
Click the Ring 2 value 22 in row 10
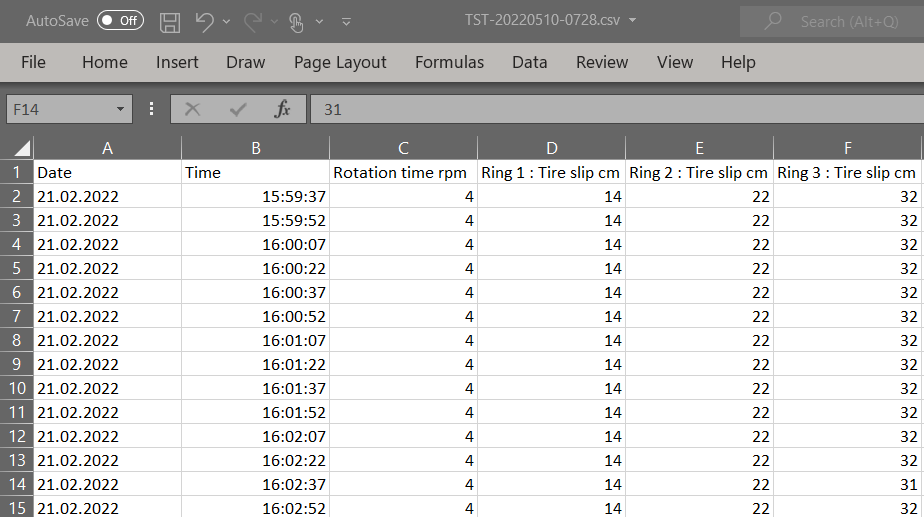click(x=699, y=388)
